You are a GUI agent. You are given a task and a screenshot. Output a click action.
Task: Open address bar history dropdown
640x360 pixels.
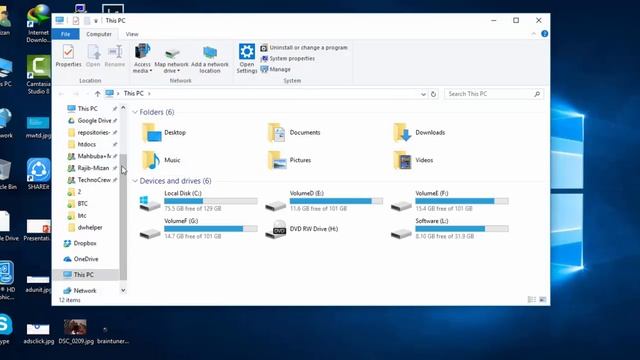[x=423, y=94]
